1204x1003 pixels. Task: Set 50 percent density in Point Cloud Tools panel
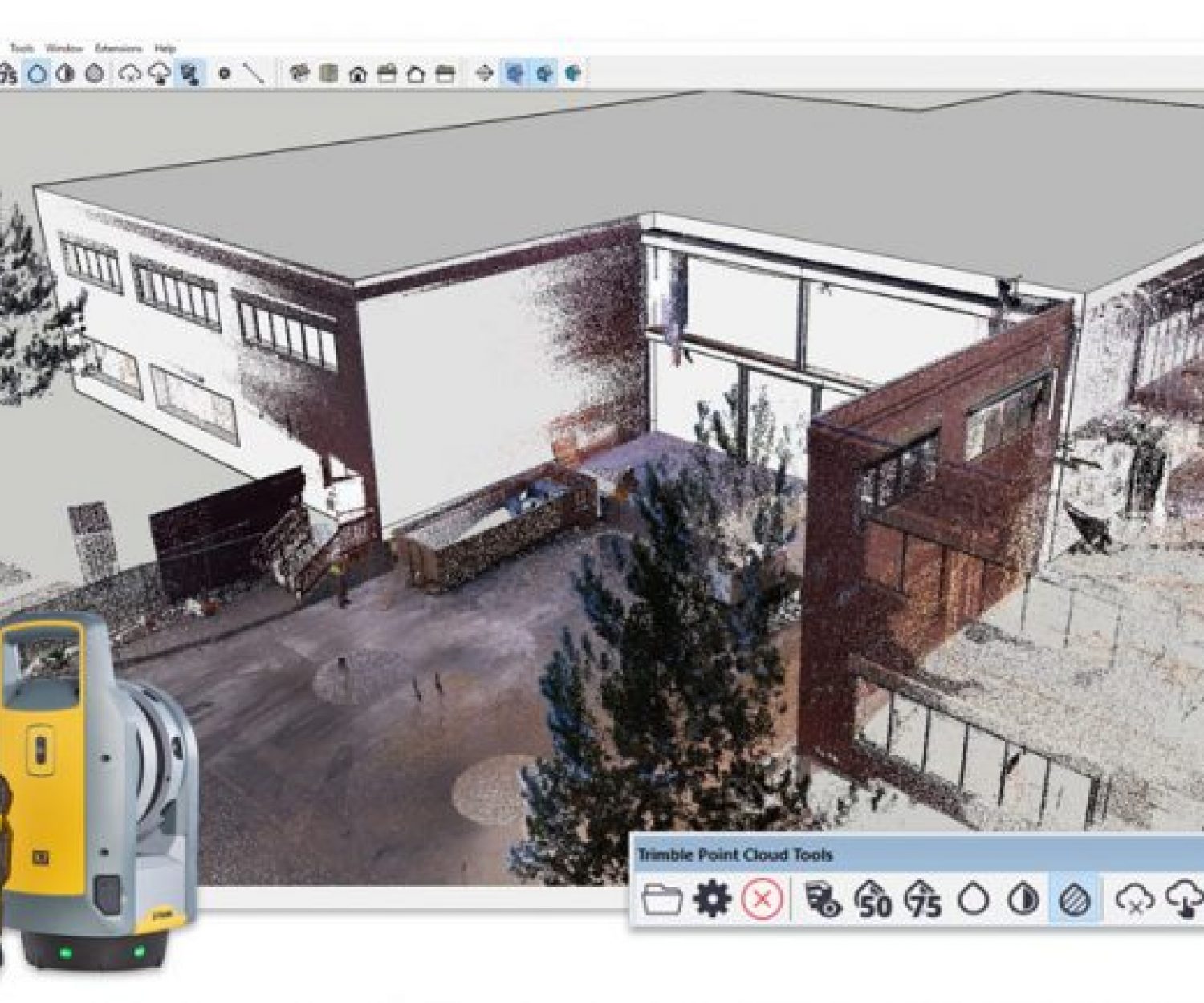point(873,900)
